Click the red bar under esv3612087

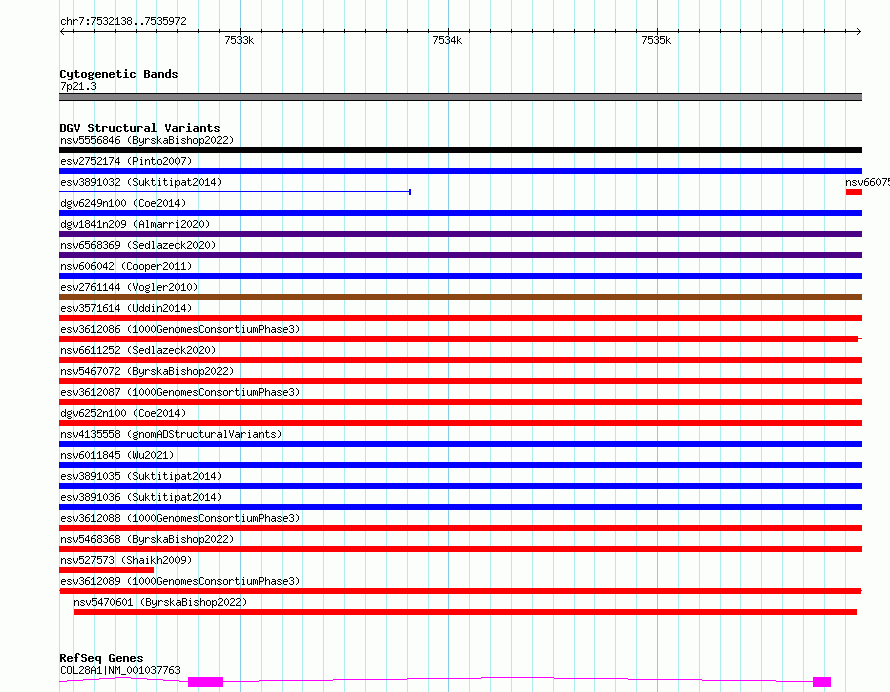[460, 402]
